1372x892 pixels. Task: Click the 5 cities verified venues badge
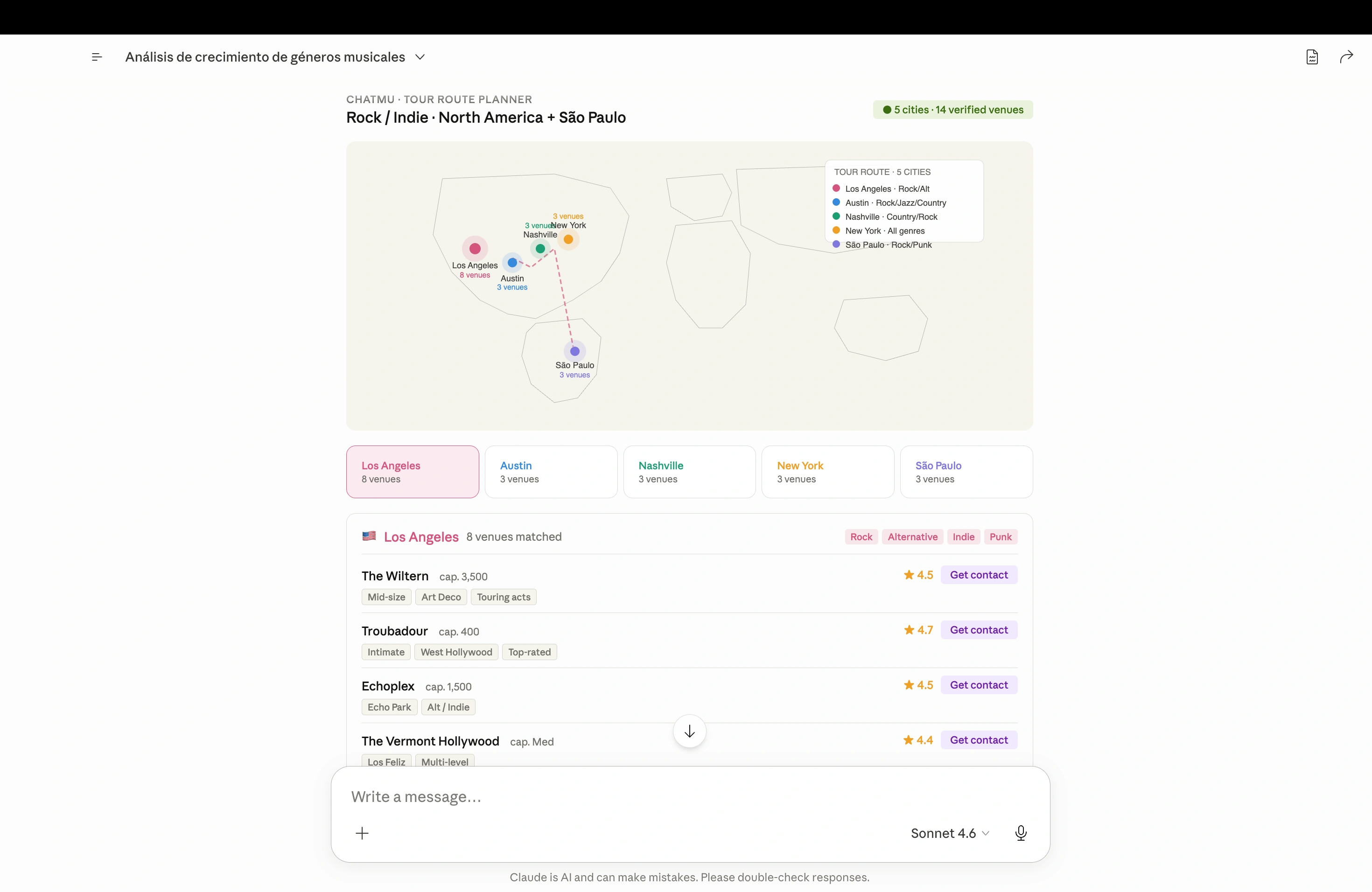pyautogui.click(x=953, y=110)
